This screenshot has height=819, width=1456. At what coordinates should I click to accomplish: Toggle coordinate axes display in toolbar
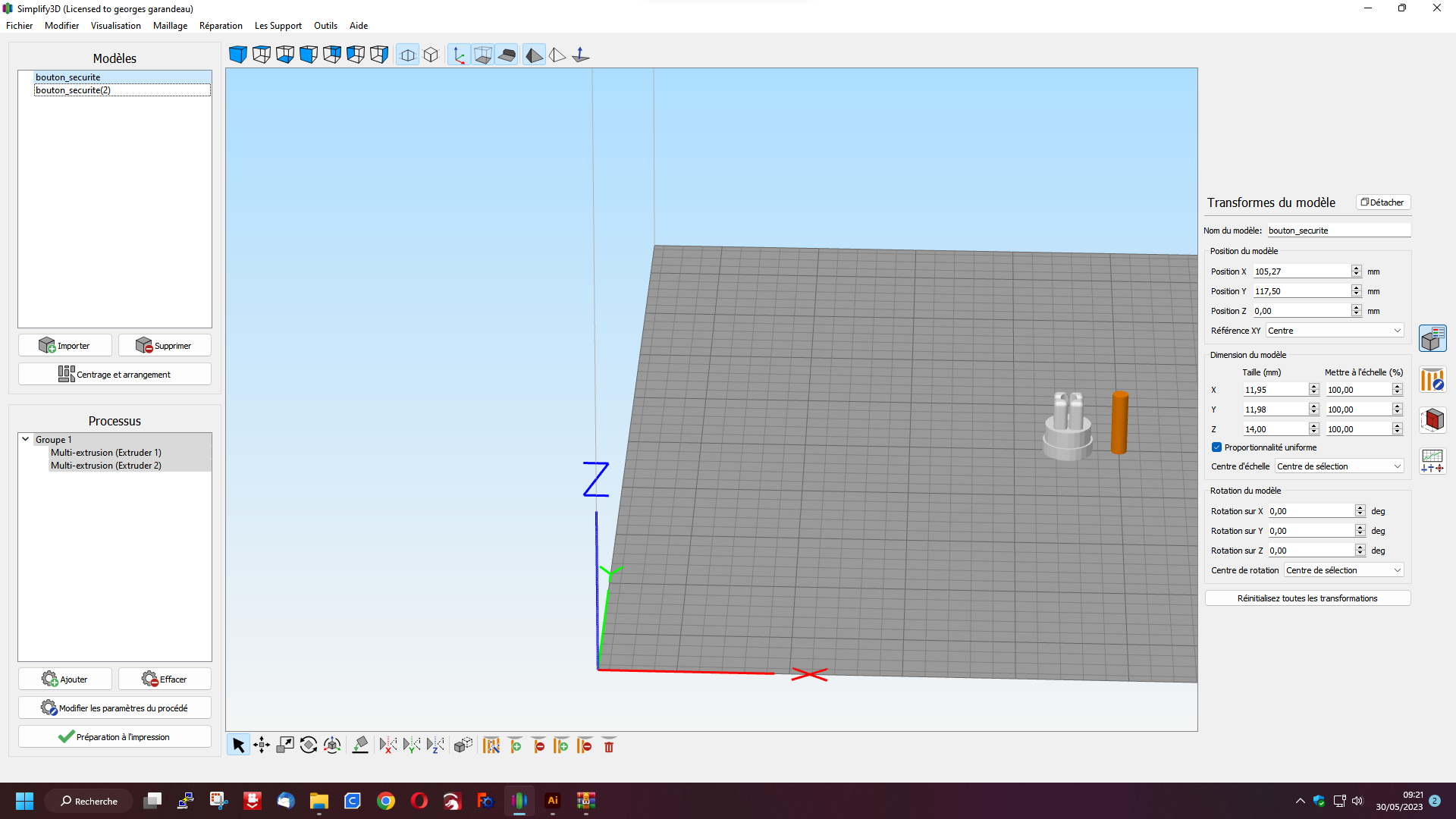point(459,55)
